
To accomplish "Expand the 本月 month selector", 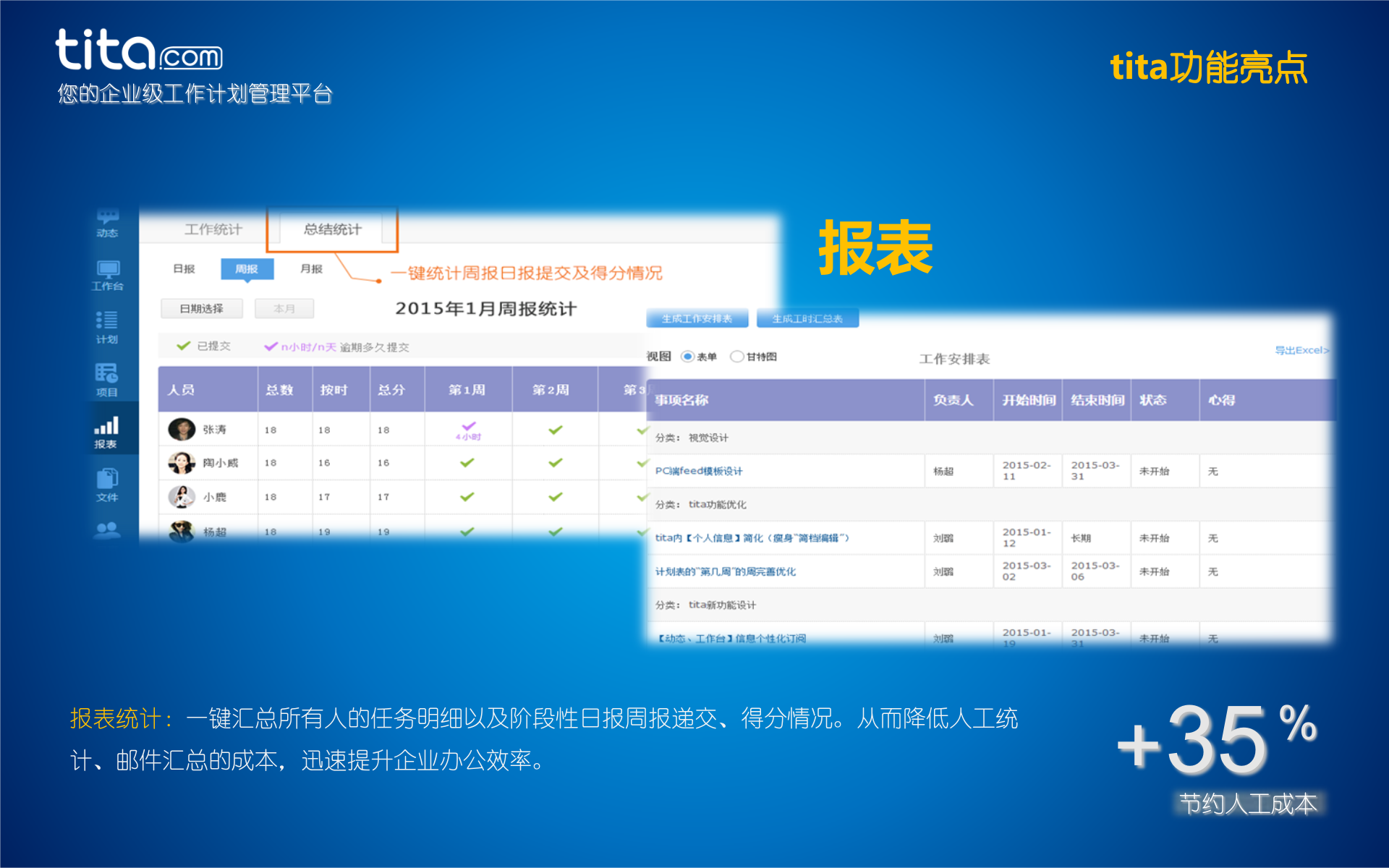I will pos(284,307).
